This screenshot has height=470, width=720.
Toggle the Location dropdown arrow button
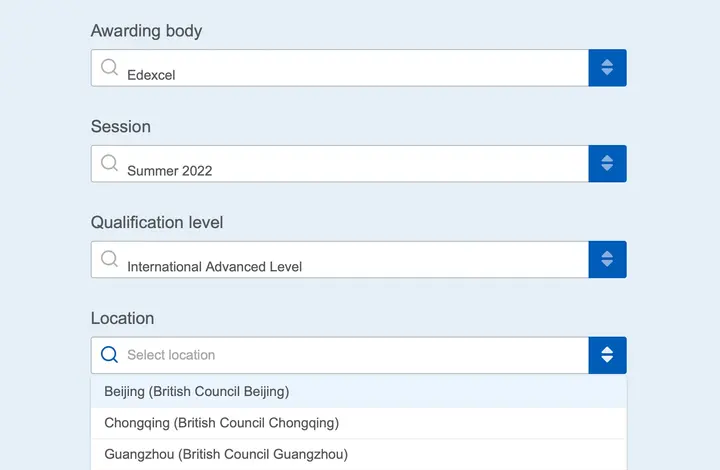coord(607,355)
